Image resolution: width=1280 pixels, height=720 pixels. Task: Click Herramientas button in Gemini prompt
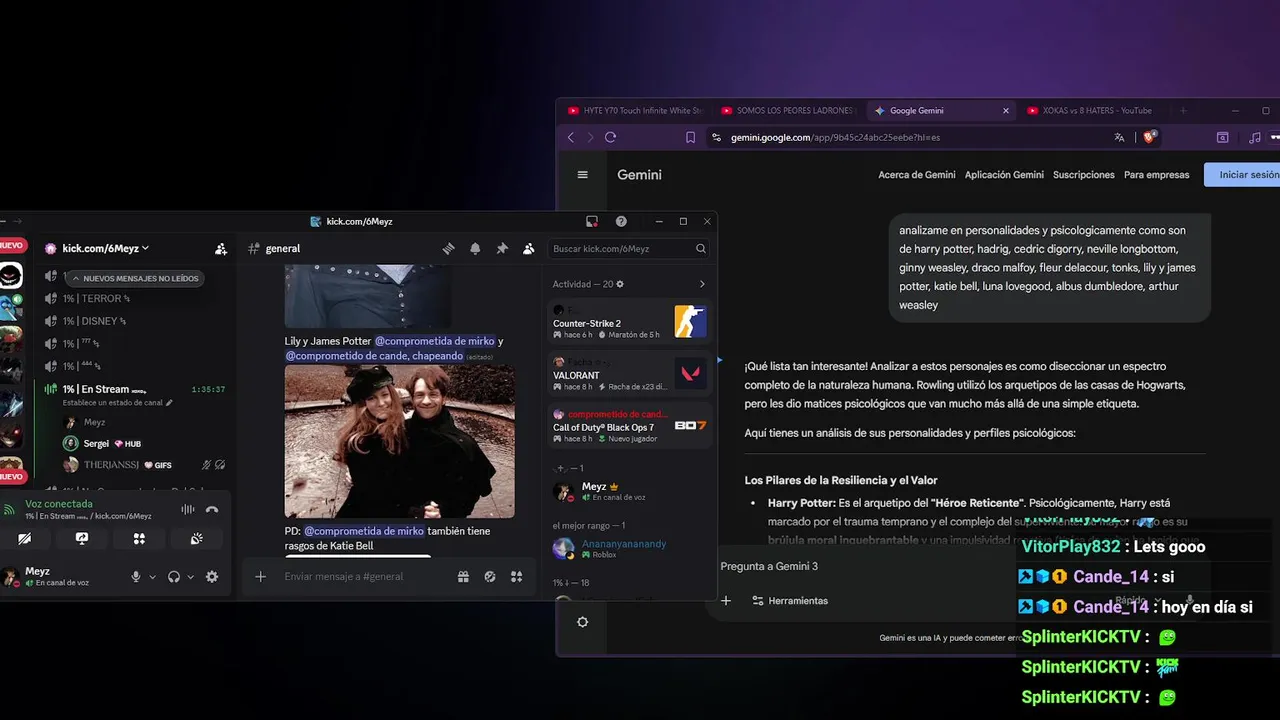coord(790,601)
